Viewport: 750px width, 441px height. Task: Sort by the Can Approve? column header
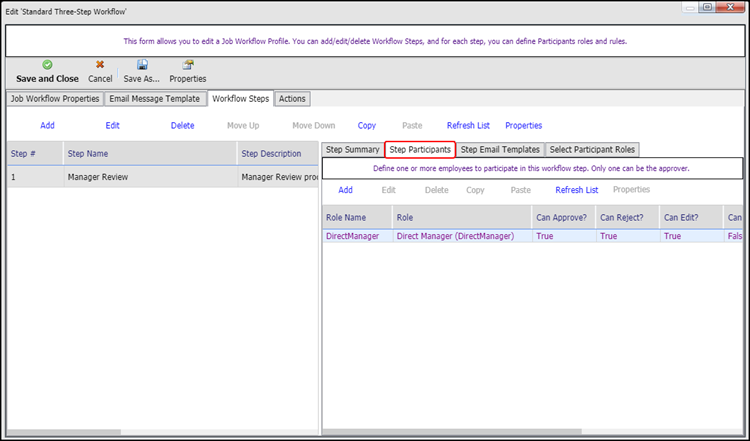(563, 218)
